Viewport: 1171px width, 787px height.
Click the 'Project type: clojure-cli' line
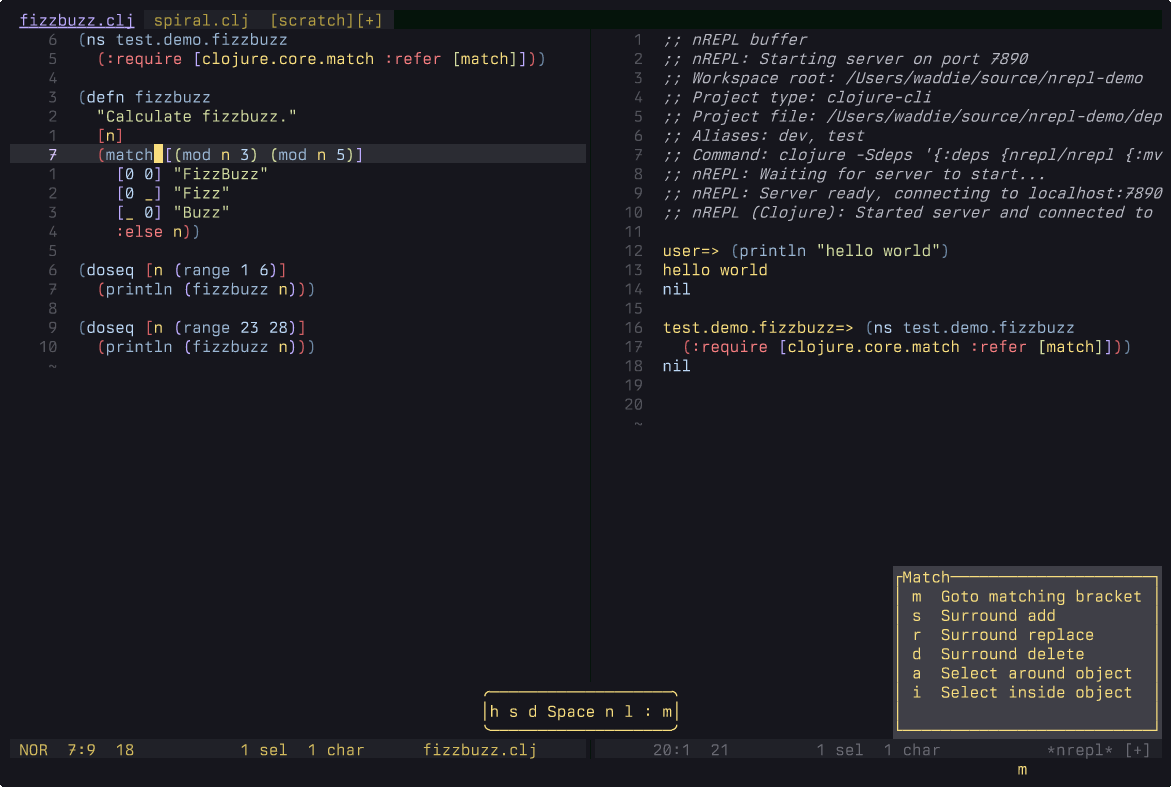[797, 97]
